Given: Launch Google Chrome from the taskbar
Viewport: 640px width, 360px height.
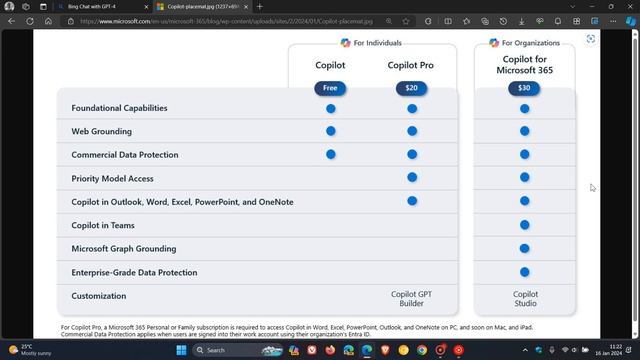Looking at the screenshot, I should click(422, 350).
